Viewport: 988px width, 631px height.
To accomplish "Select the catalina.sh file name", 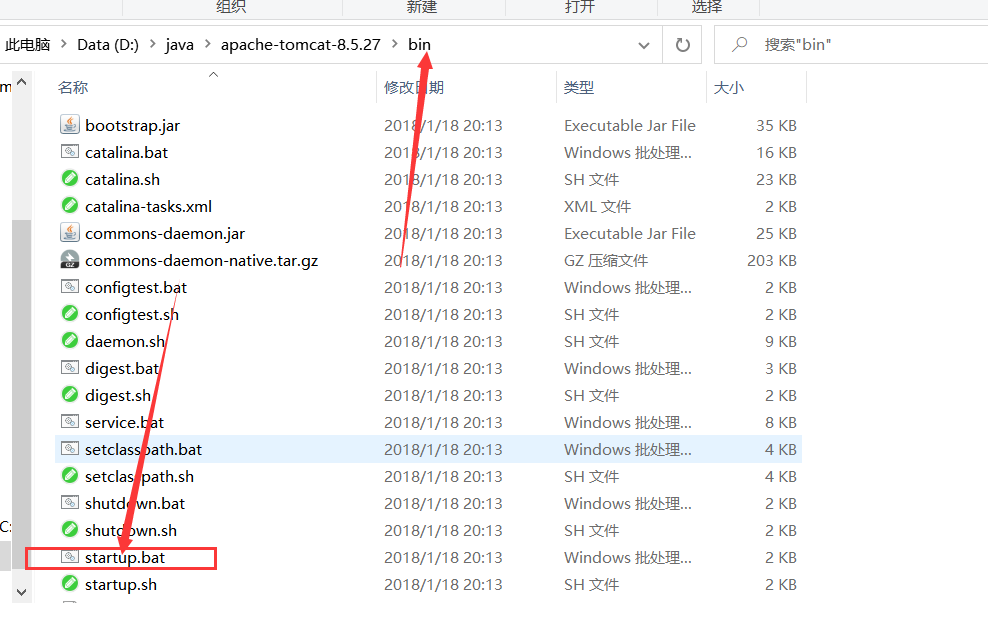I will tap(122, 180).
